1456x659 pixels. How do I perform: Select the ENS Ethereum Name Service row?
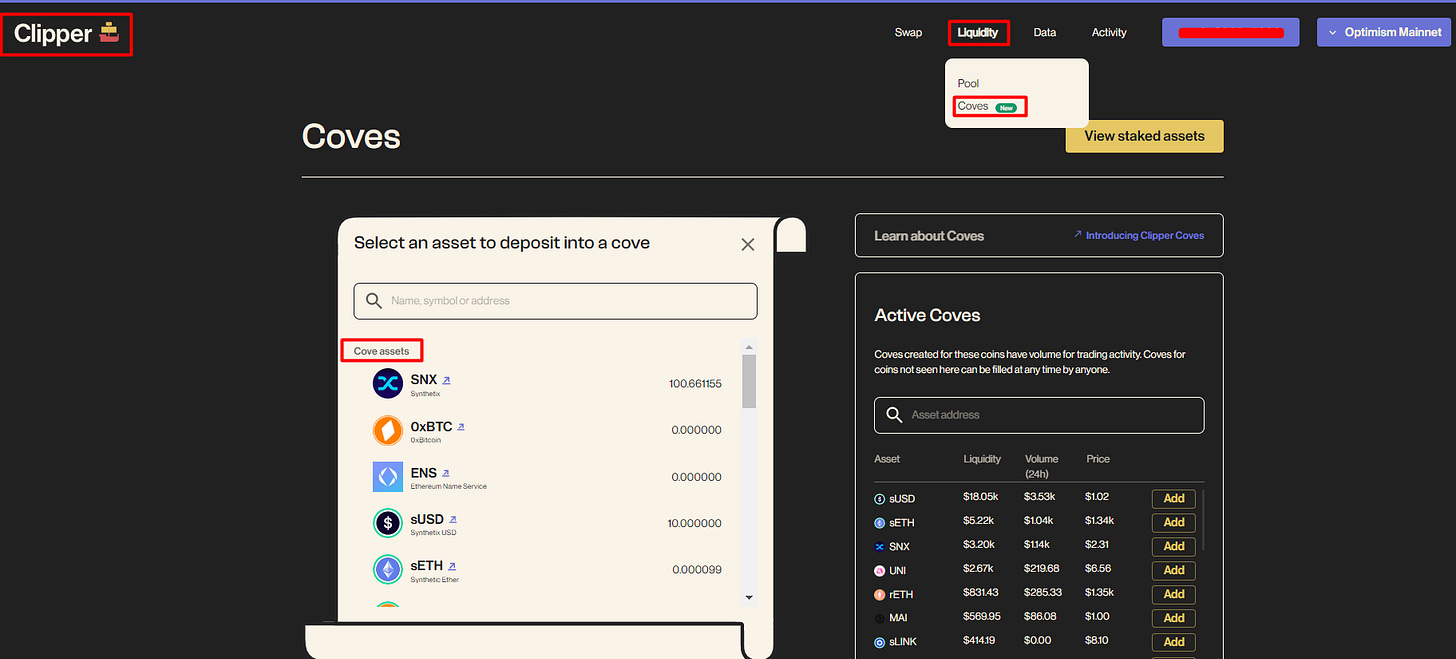[x=547, y=477]
